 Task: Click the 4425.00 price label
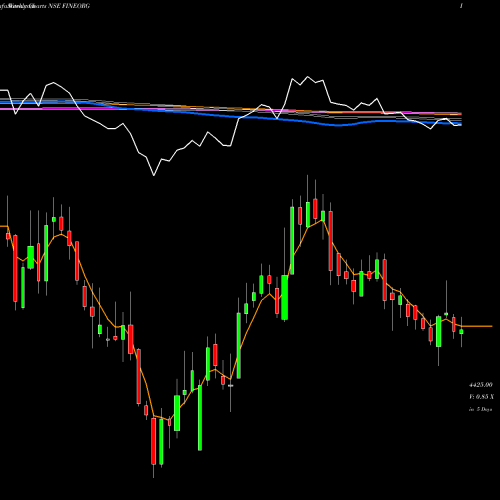click(481, 385)
